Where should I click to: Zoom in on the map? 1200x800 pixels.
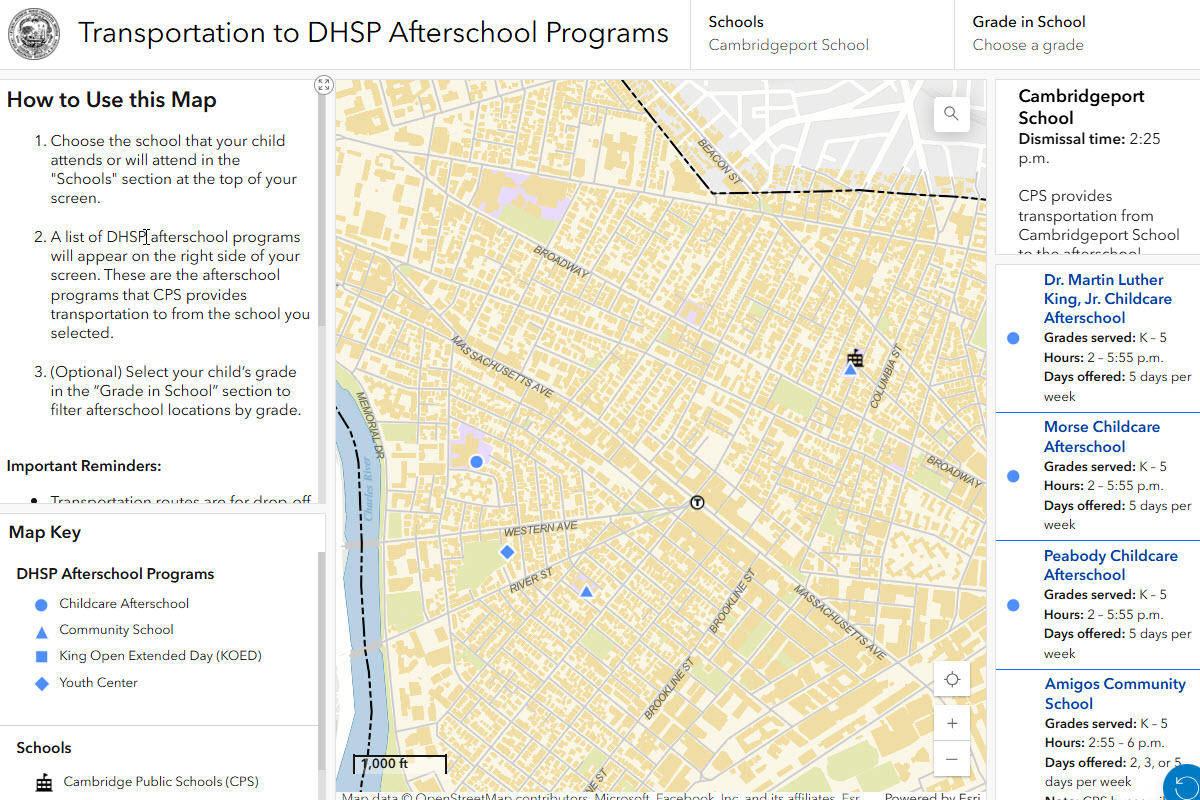pos(951,723)
